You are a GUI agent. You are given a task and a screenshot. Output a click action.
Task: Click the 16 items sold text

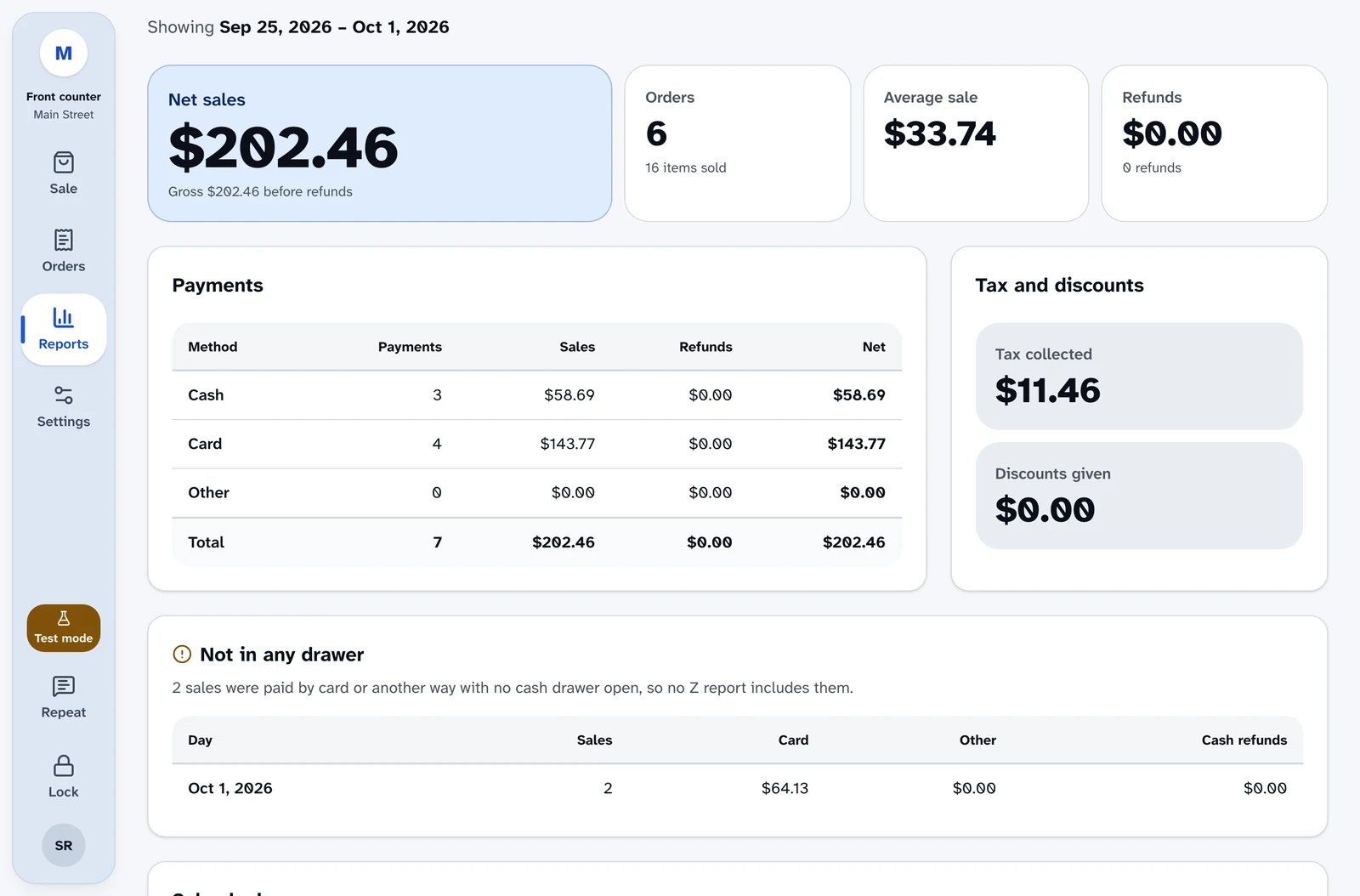pos(686,167)
